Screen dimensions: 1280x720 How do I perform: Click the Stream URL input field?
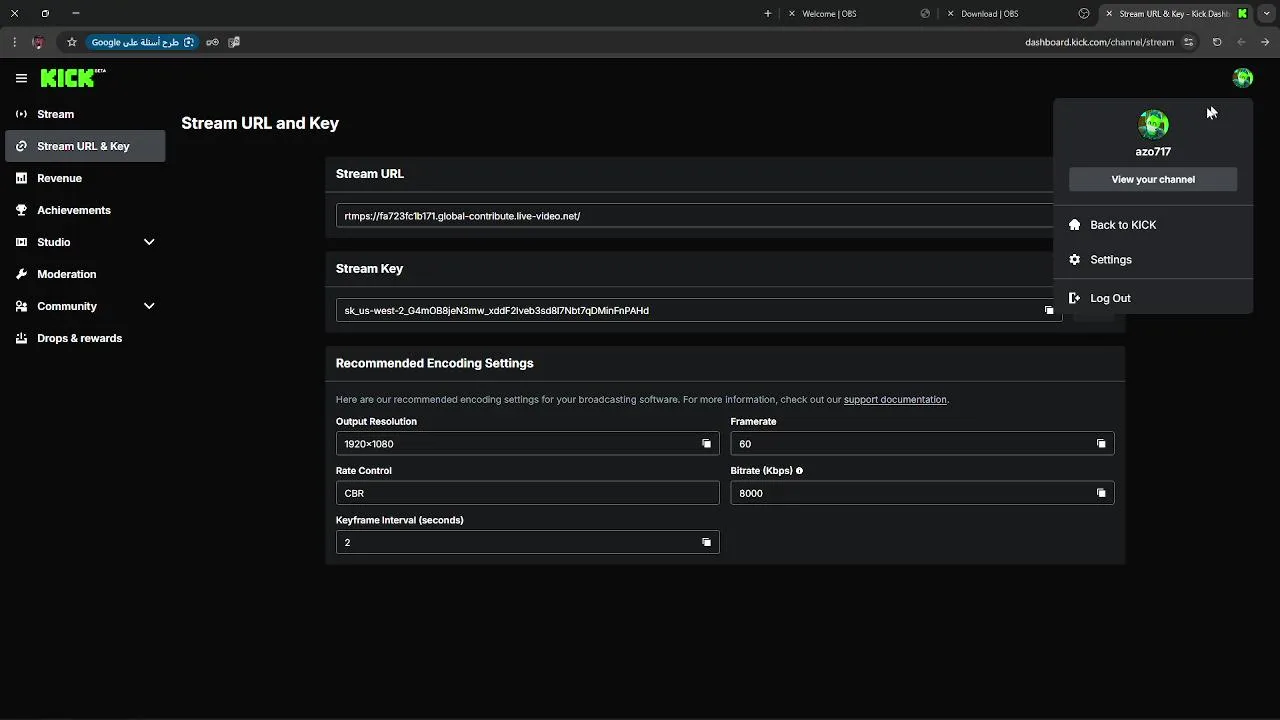coord(690,216)
